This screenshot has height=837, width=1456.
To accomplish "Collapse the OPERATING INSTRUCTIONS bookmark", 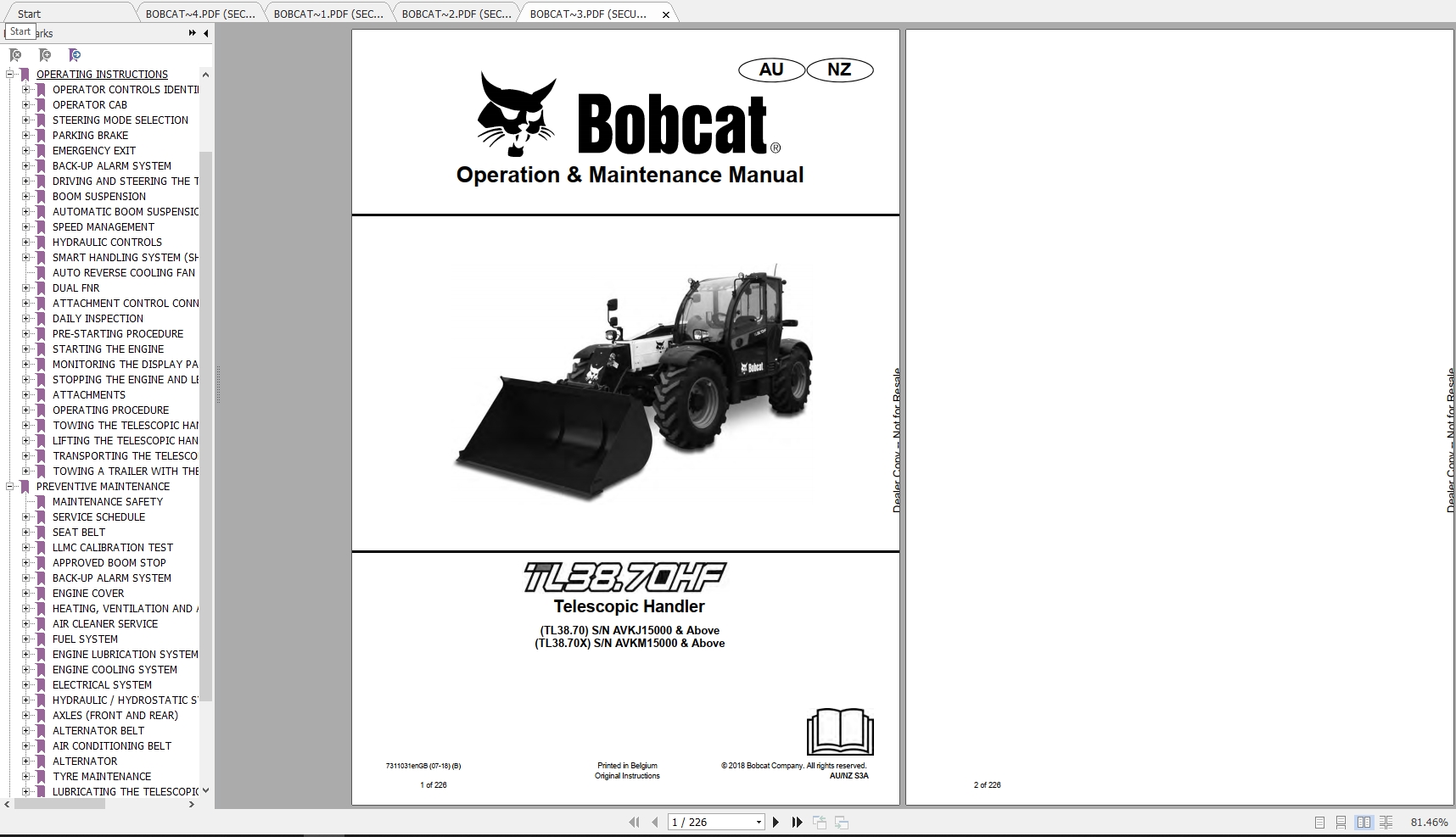I will click(x=10, y=74).
